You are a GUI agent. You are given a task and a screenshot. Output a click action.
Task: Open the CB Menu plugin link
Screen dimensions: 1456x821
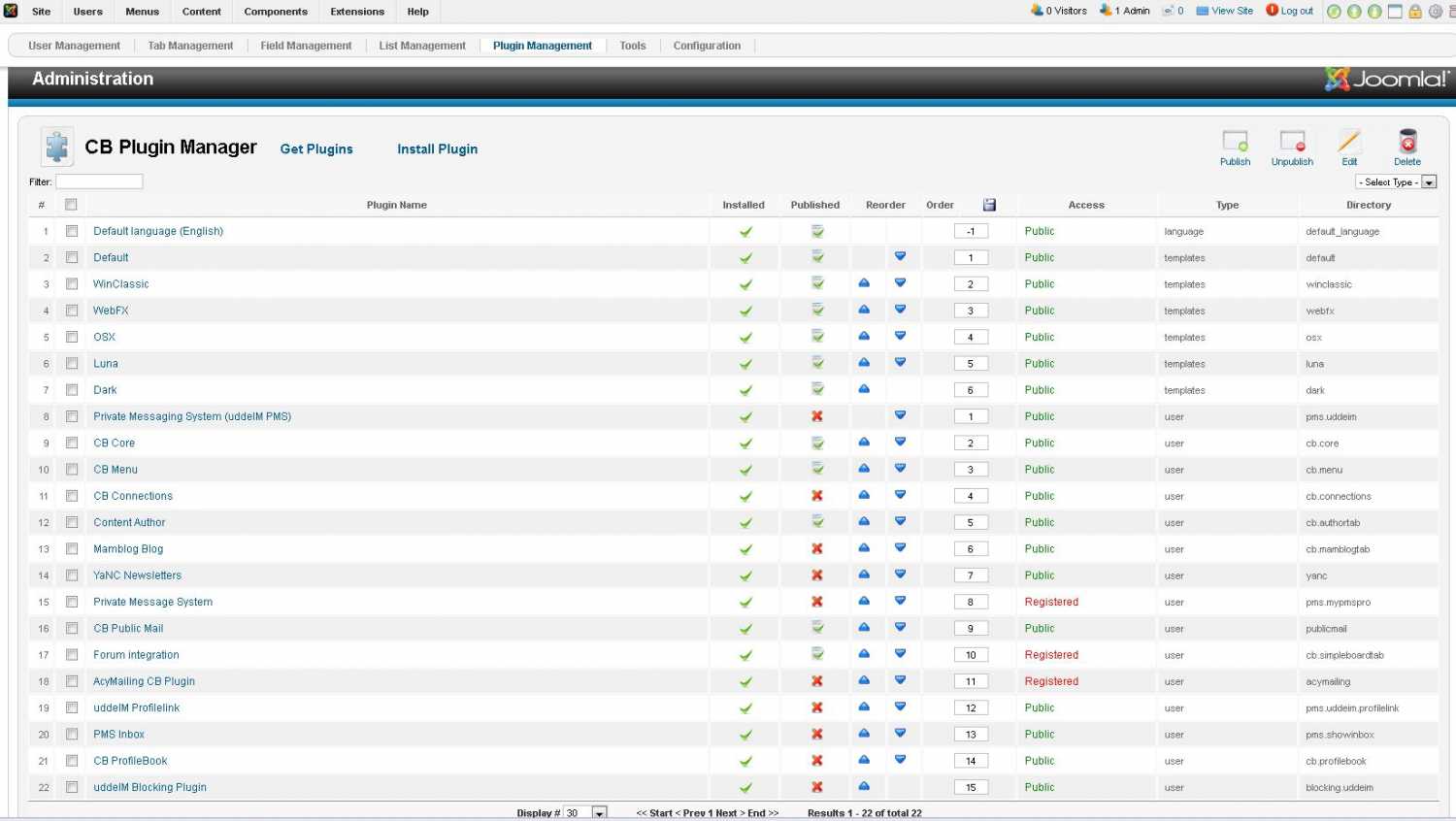point(116,470)
